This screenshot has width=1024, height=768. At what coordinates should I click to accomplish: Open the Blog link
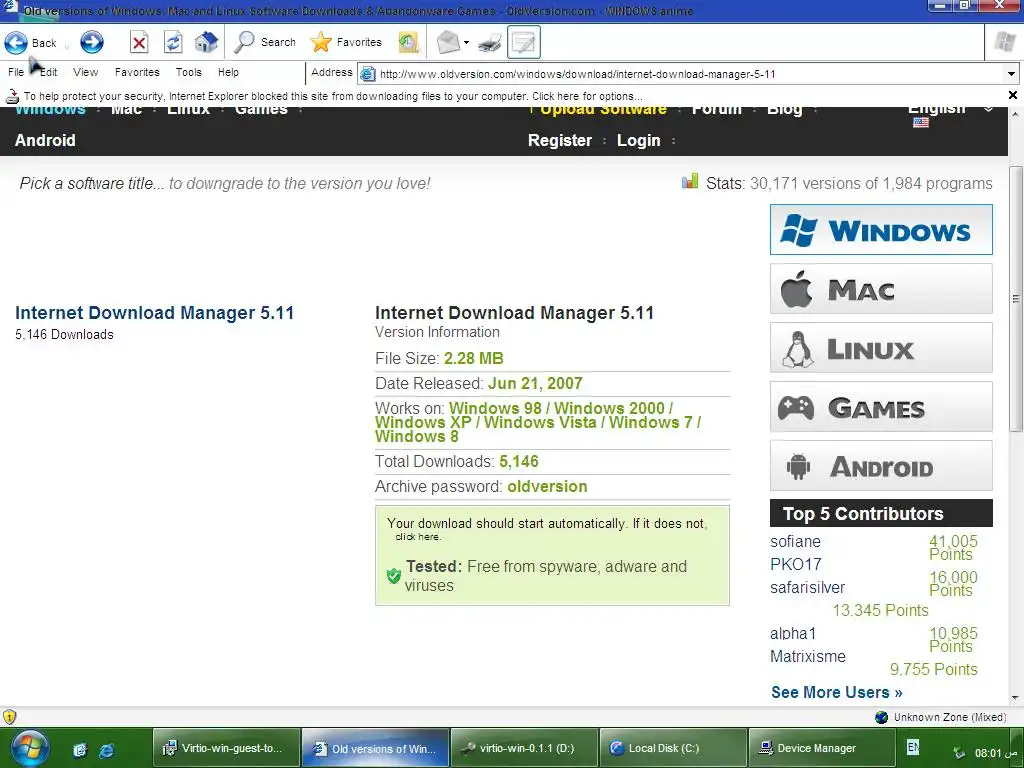pyautogui.click(x=784, y=110)
